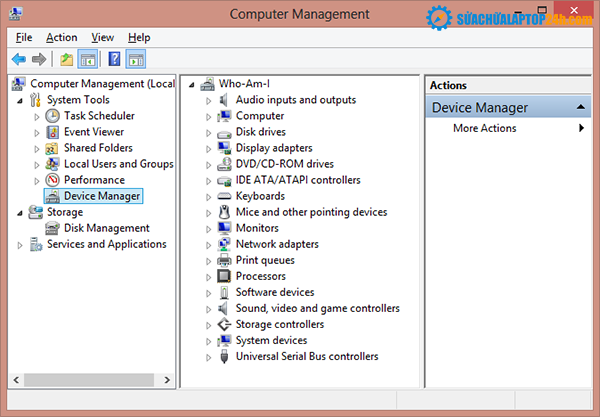Select Task Scheduler in the left tree
The width and height of the screenshot is (600, 417).
(98, 116)
